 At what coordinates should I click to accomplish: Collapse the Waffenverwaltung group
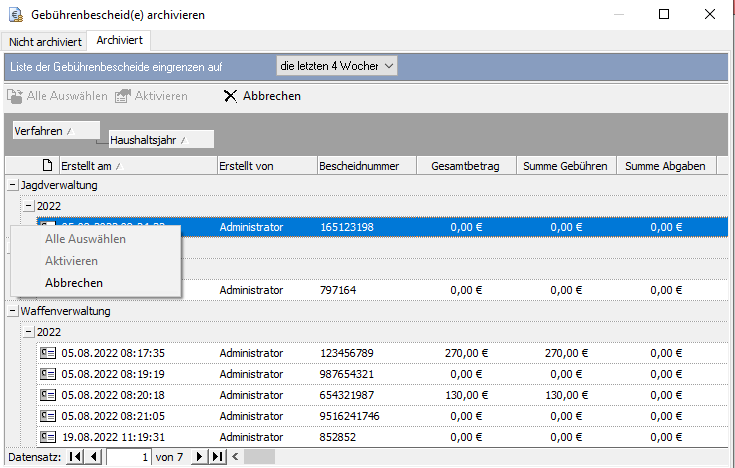12,311
